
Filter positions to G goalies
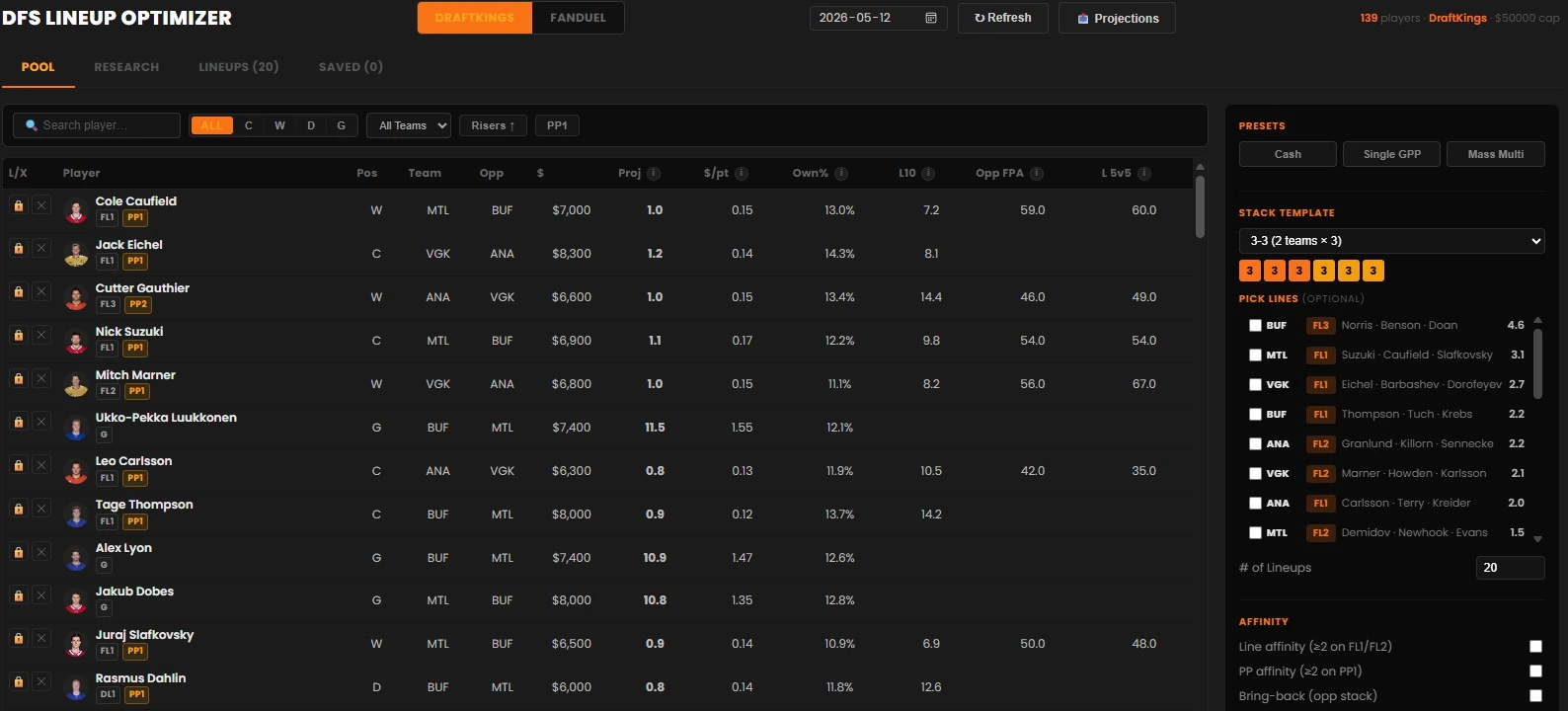point(341,125)
